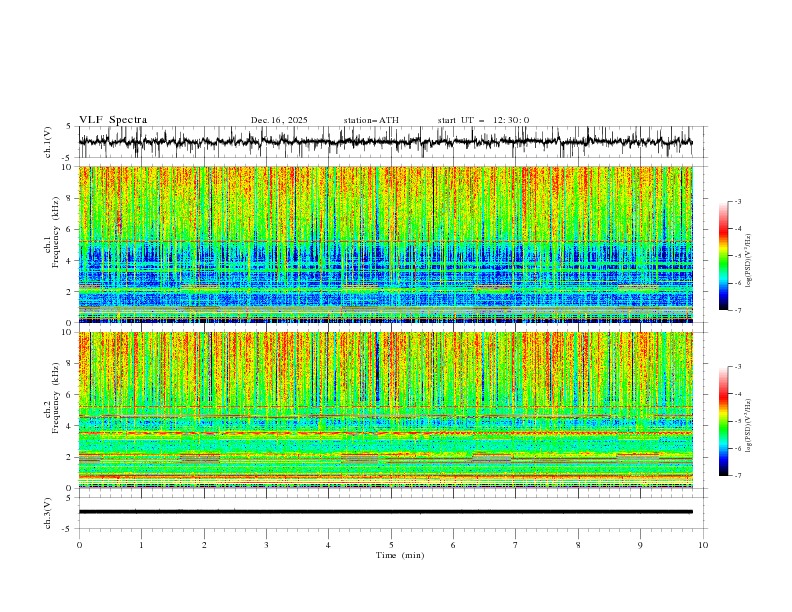
Task: Click the "-7" tick on ch.2 color bar
Action: tap(738, 476)
